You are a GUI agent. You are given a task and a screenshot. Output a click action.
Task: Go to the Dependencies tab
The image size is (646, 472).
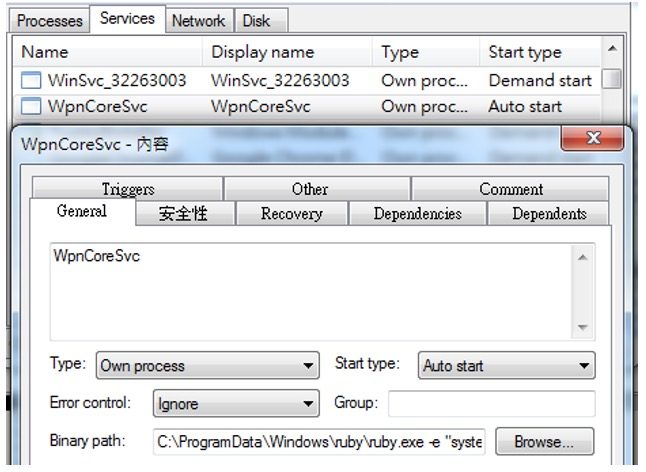click(x=417, y=213)
